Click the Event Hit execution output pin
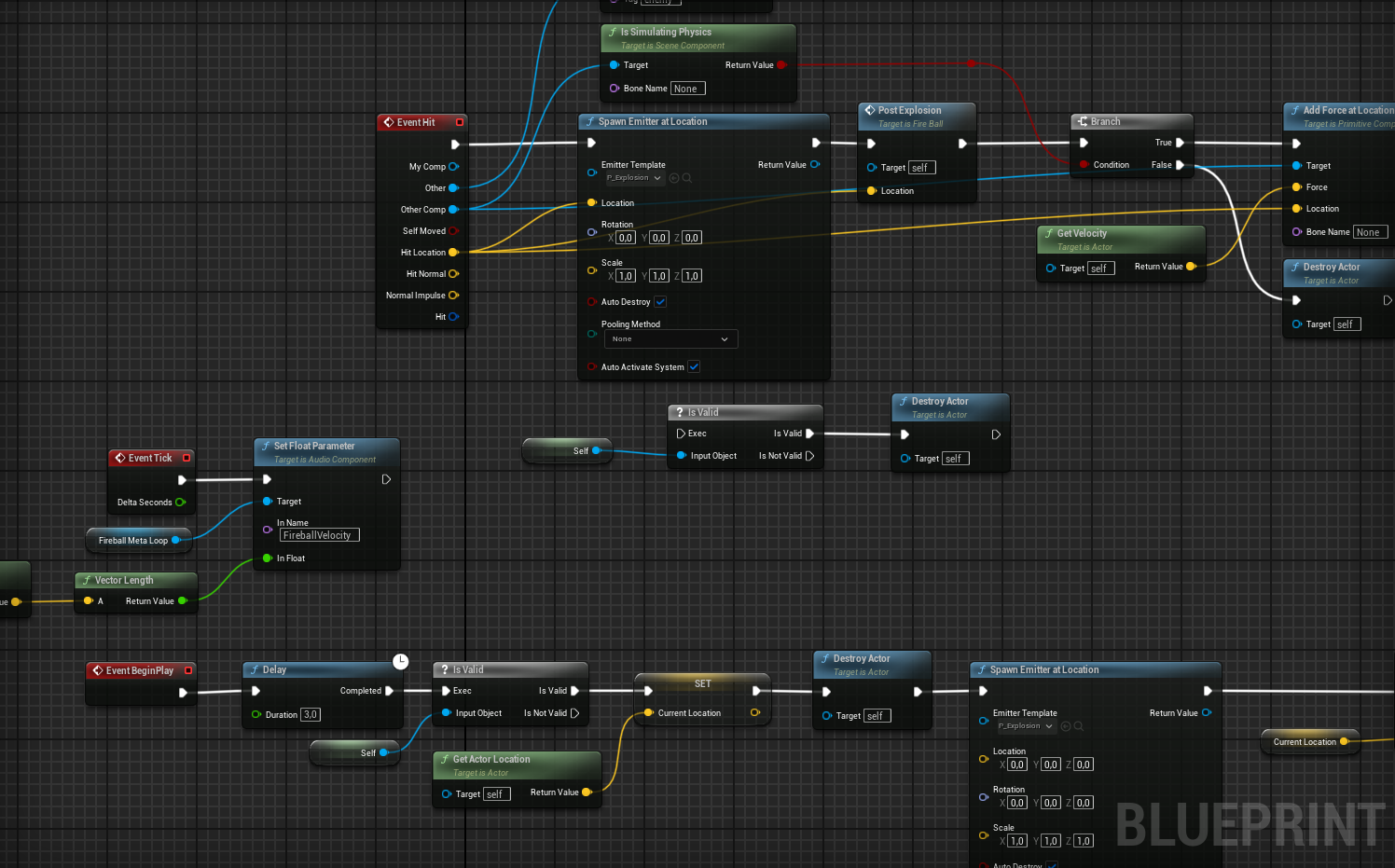The width and height of the screenshot is (1395, 868). [455, 145]
